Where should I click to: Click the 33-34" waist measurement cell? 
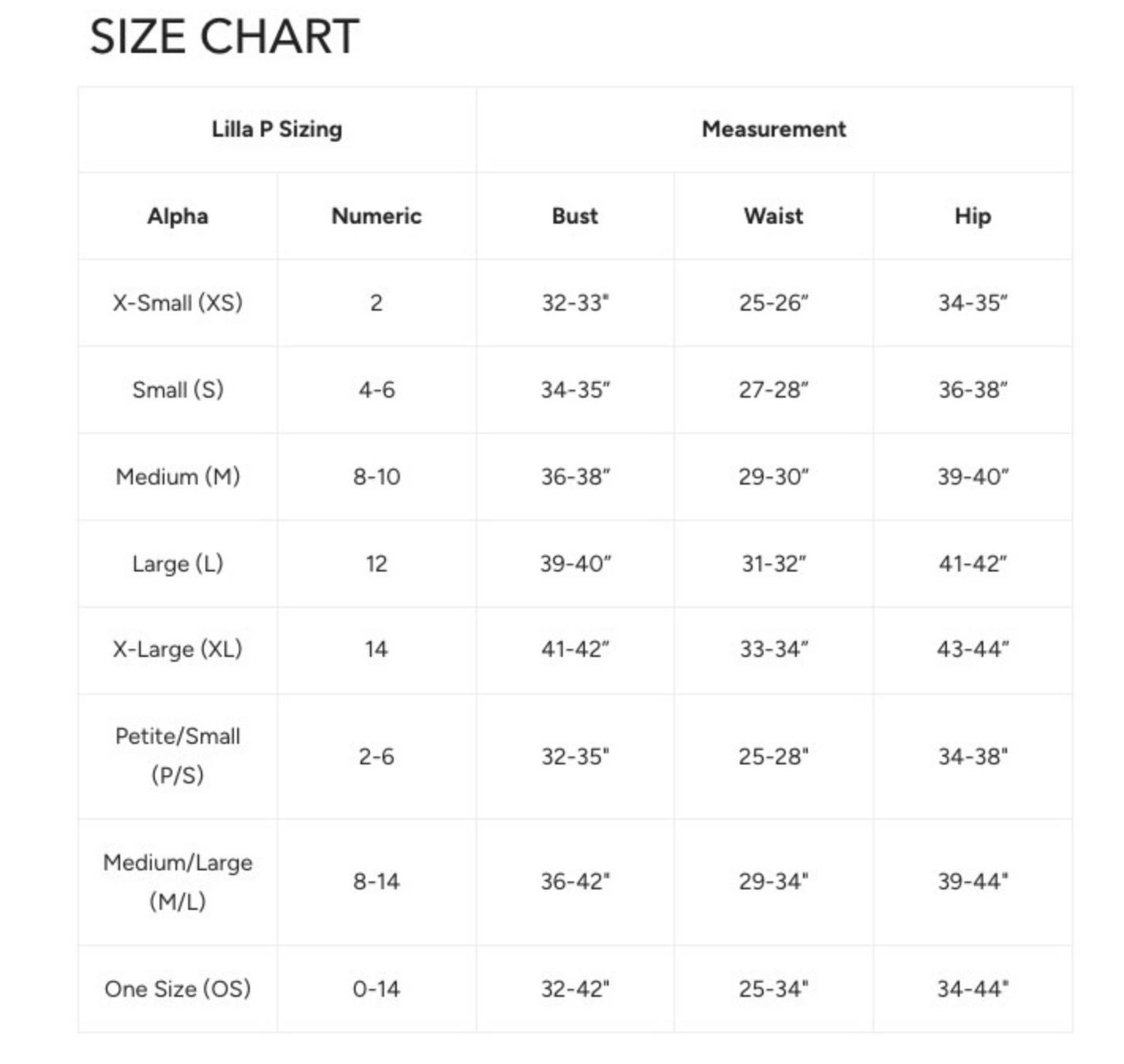(773, 650)
